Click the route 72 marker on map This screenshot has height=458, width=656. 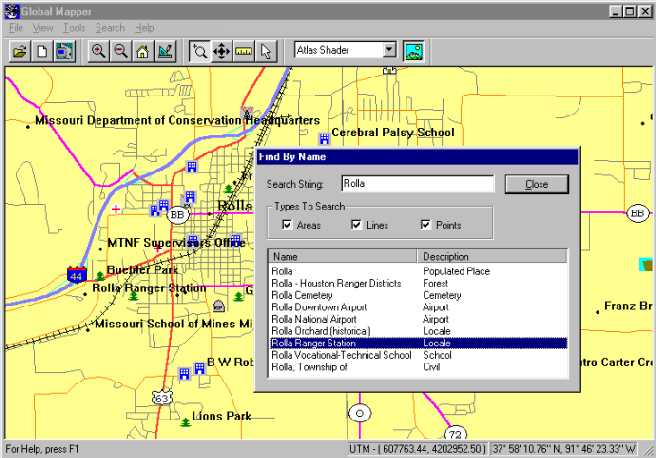[455, 434]
